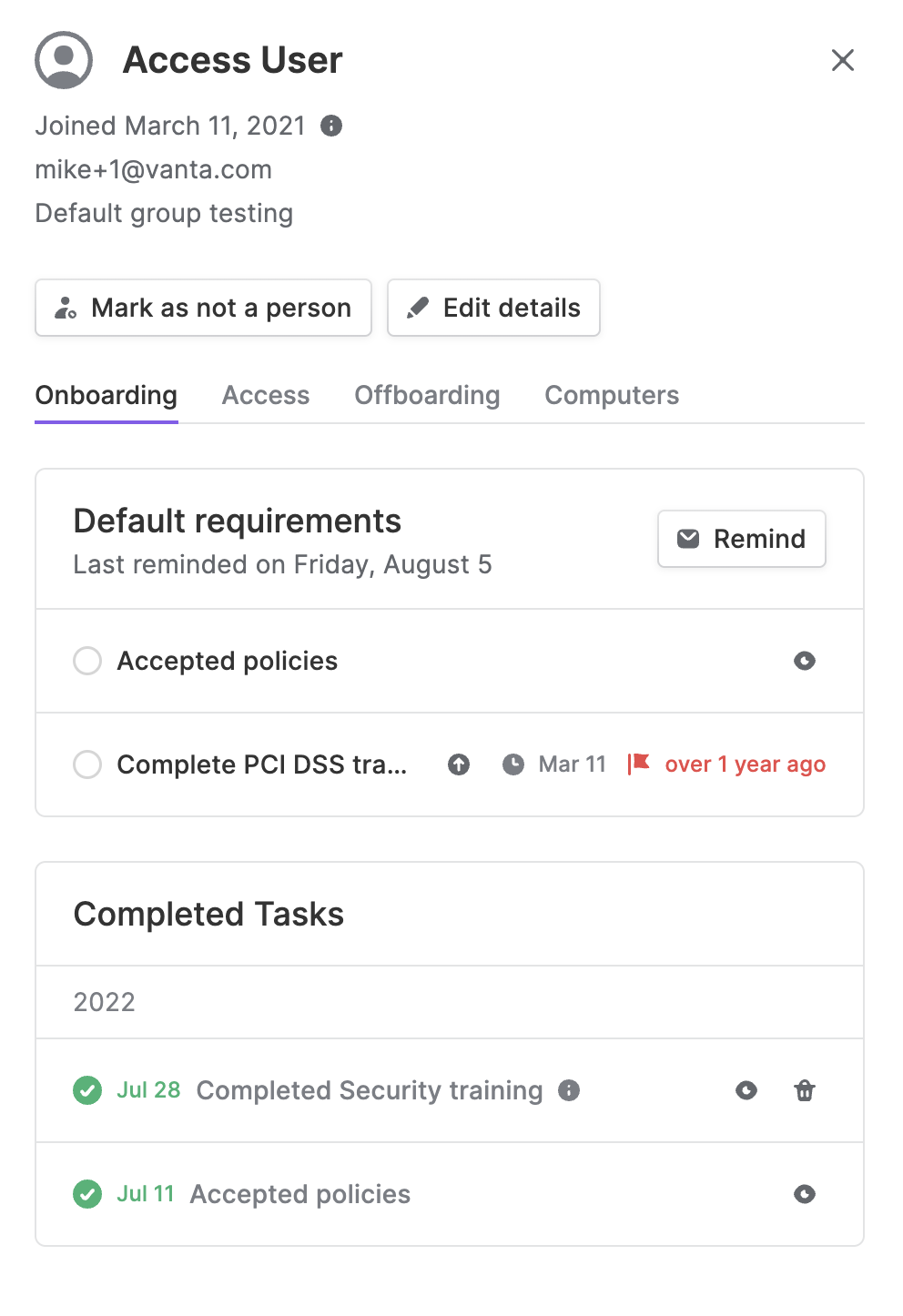Click up-arrow icon on PCI DSS row
Screen dimensions: 903x1316
click(459, 764)
